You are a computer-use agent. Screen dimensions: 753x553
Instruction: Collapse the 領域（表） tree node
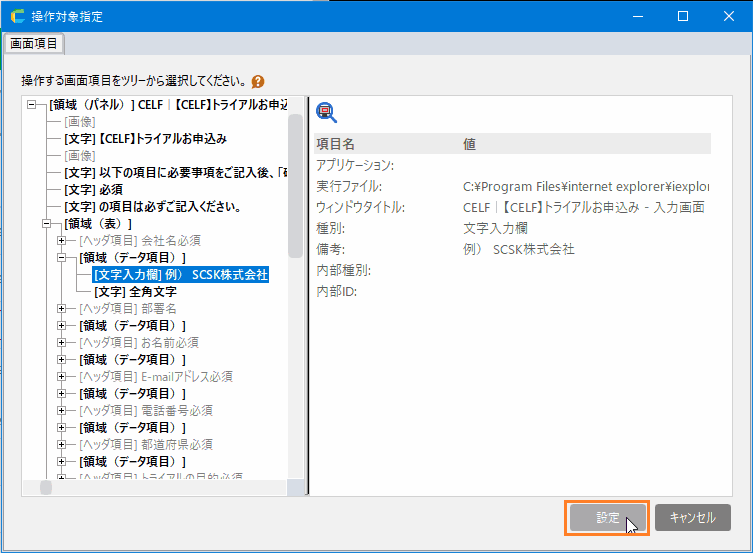click(x=46, y=224)
